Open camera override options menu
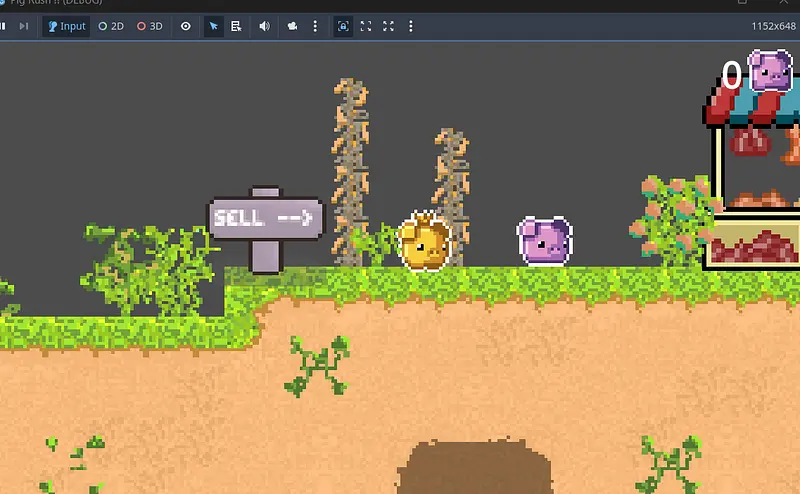Screen dimensions: 800x494 [315, 26]
